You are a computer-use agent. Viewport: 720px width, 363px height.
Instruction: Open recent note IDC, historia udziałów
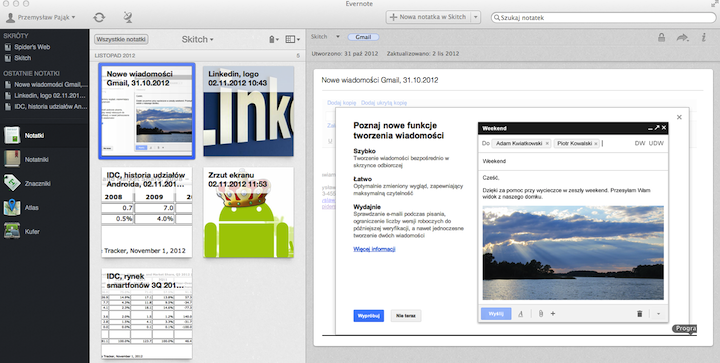click(46, 106)
